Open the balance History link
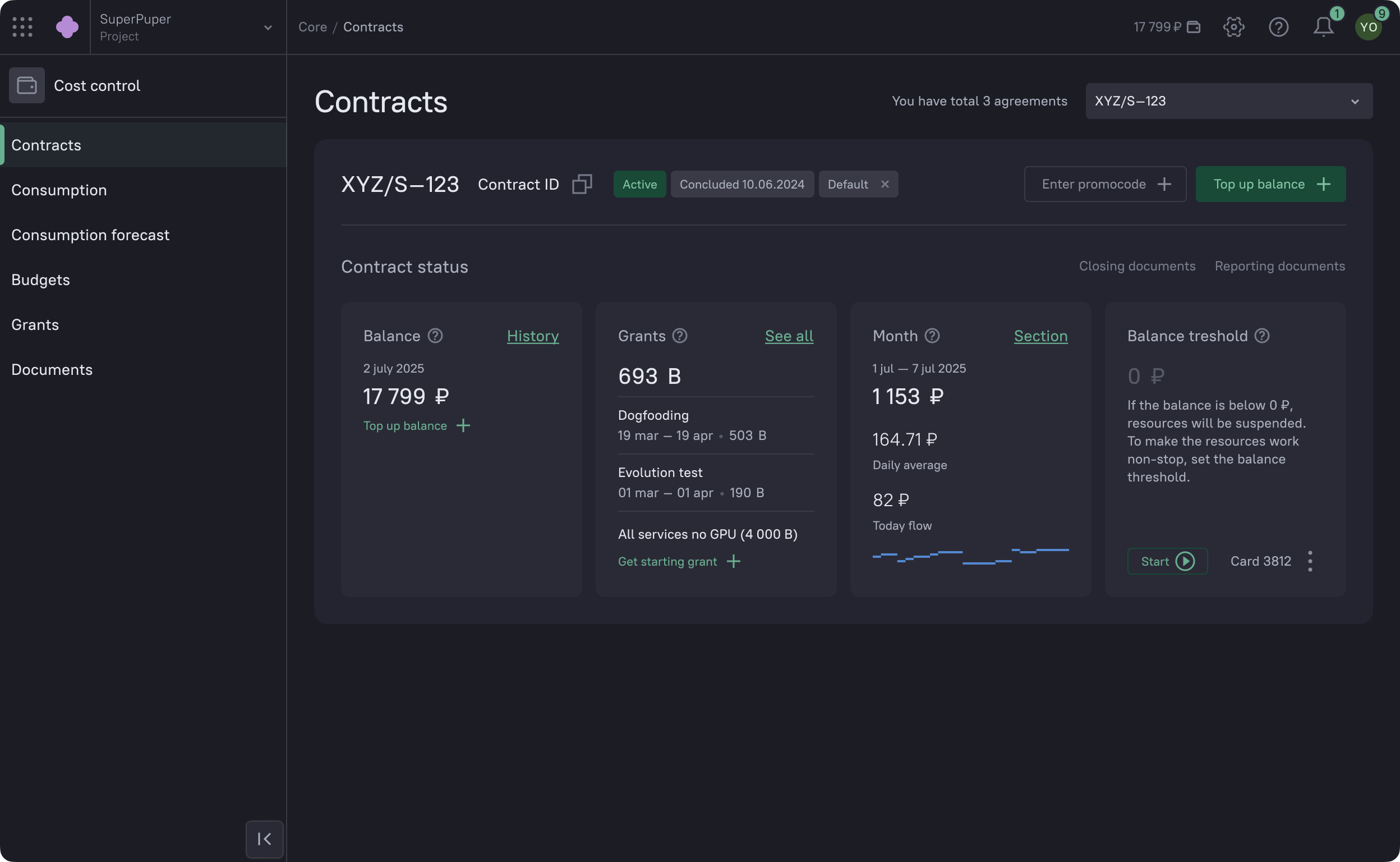Viewport: 1400px width, 862px height. click(x=532, y=336)
